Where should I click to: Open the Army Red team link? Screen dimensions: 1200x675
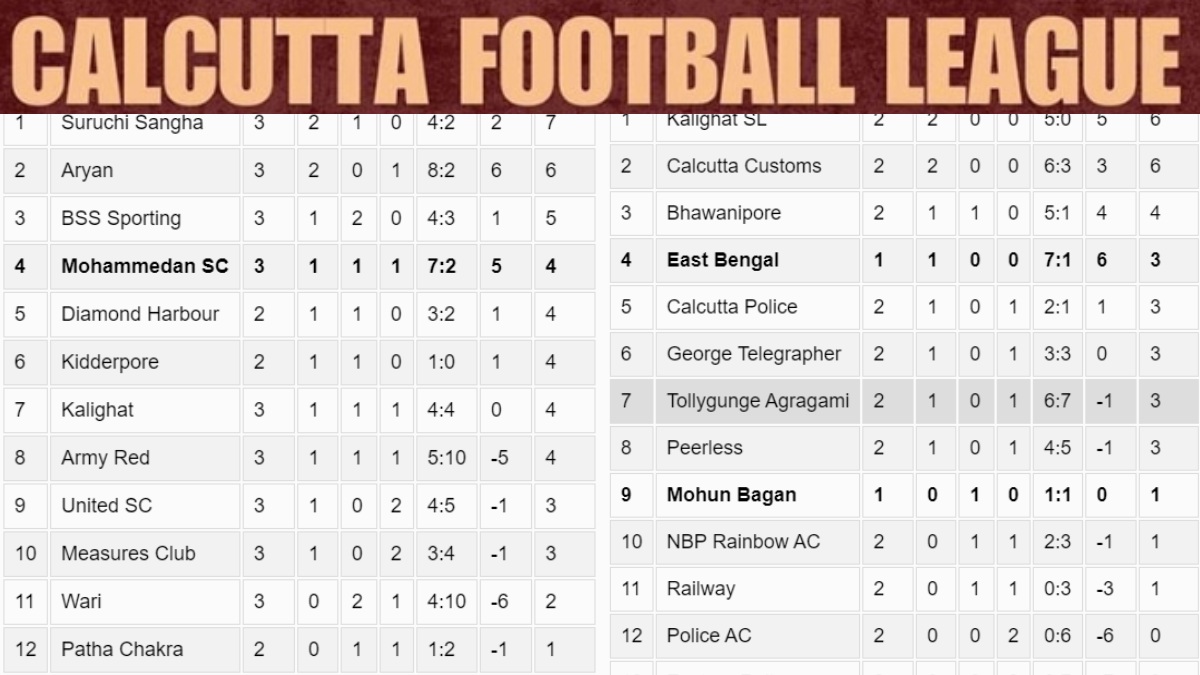click(105, 458)
